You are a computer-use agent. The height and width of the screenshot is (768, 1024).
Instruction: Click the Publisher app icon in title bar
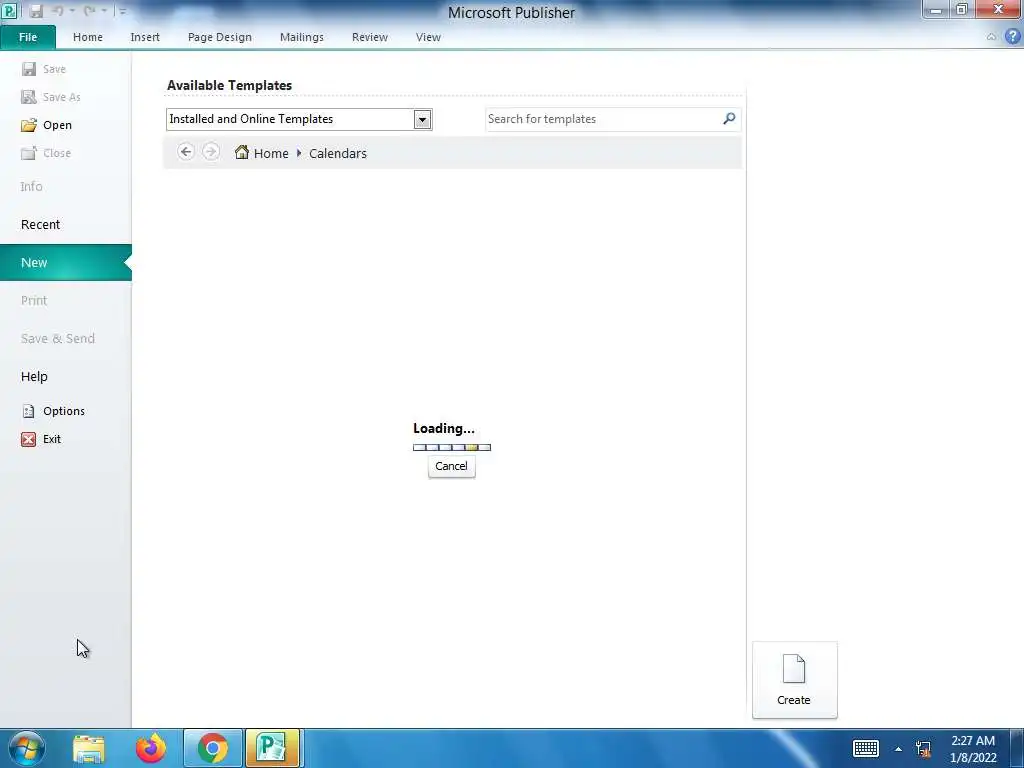pos(9,11)
